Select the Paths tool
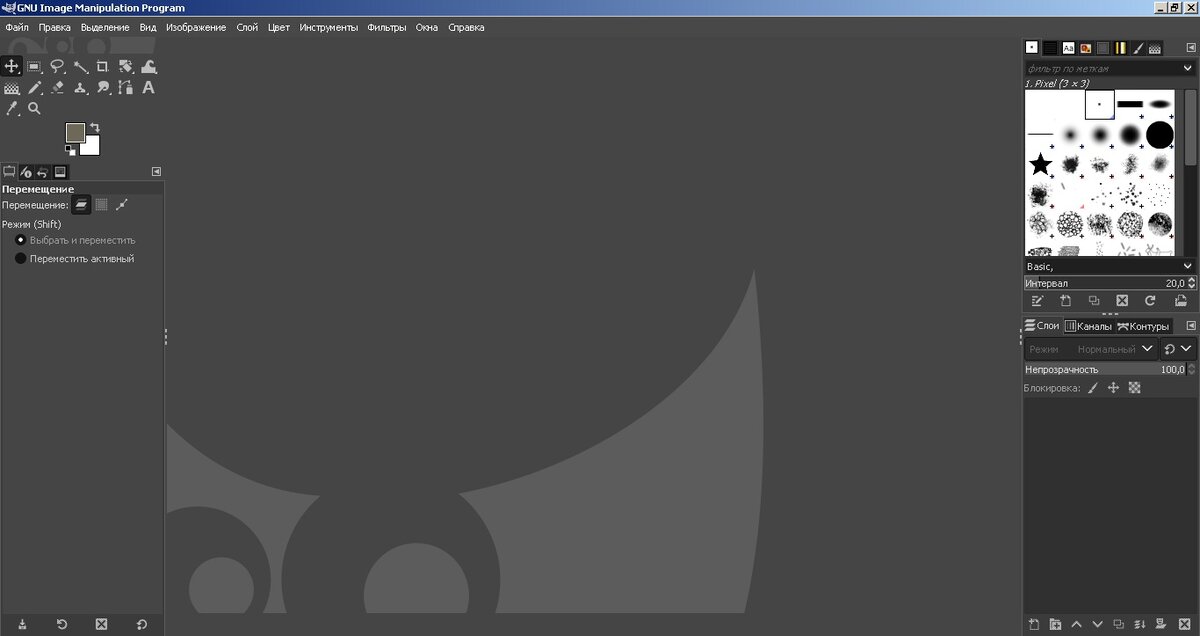1200x636 pixels. click(126, 88)
